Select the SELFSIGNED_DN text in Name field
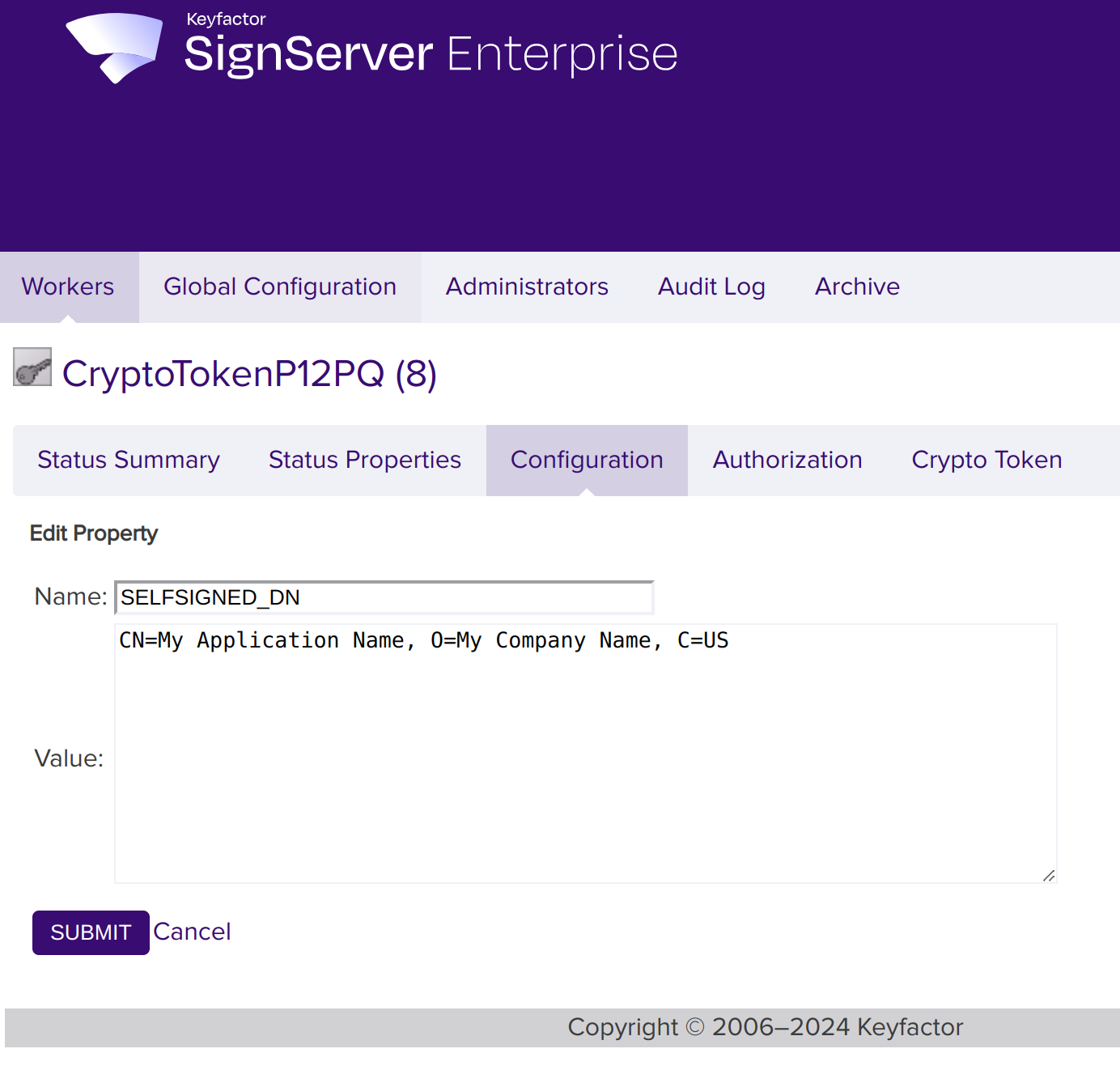The width and height of the screenshot is (1120, 1070). [210, 597]
